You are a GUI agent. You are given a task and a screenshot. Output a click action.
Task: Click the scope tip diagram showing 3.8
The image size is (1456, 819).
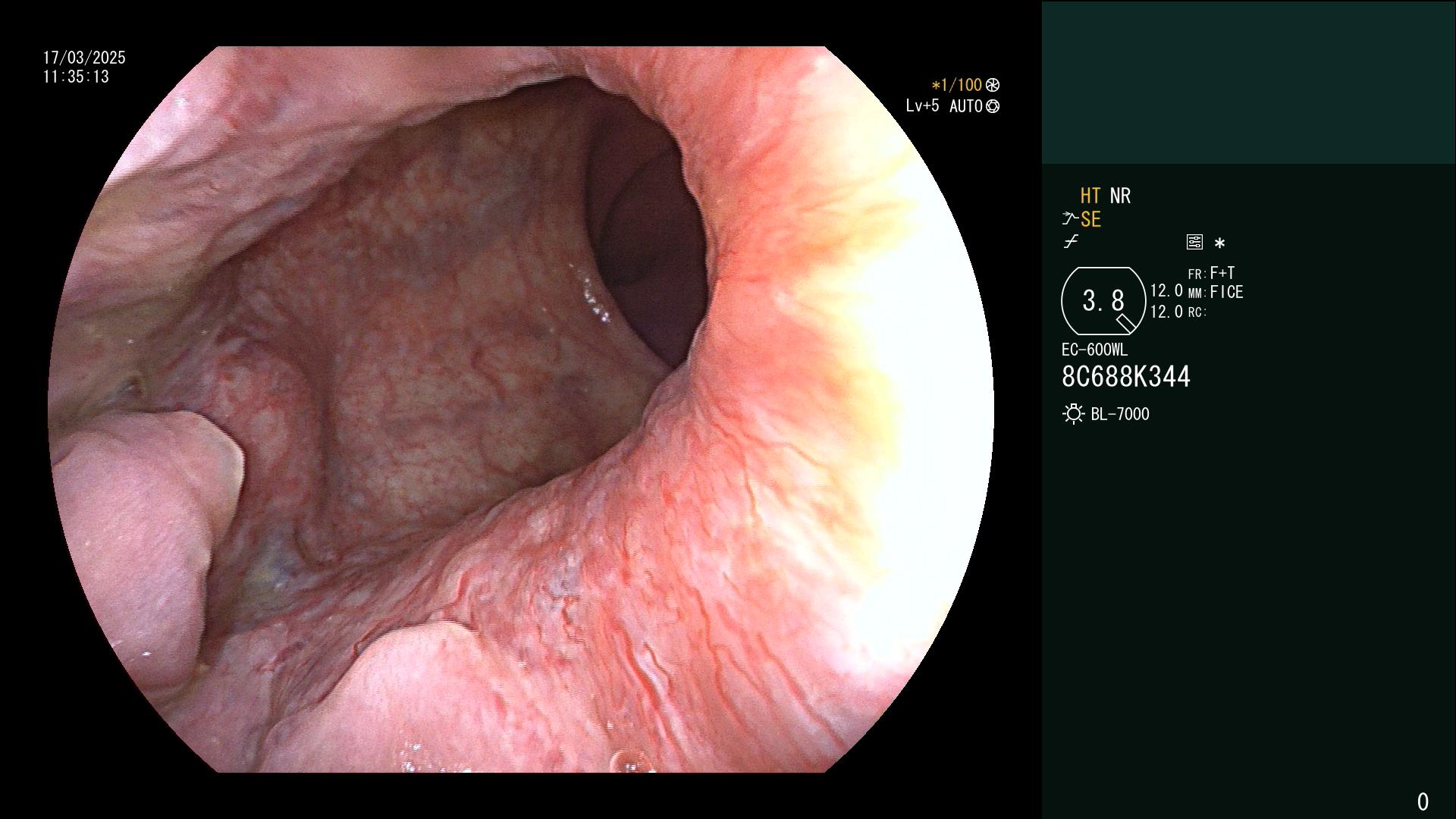coord(1103,301)
